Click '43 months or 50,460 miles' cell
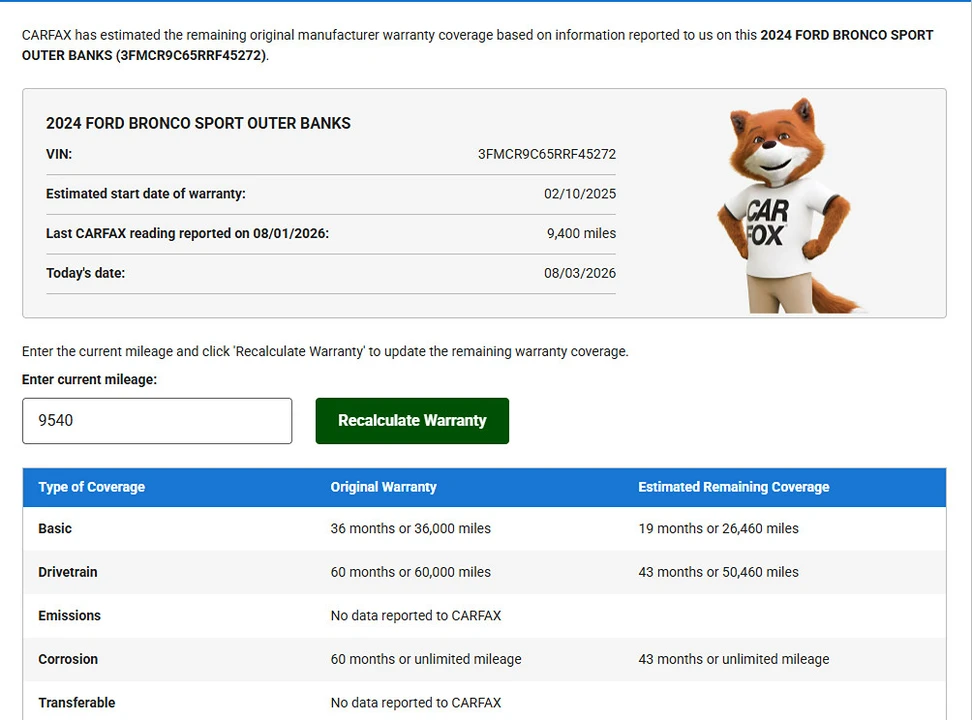Image resolution: width=972 pixels, height=720 pixels. [x=718, y=572]
